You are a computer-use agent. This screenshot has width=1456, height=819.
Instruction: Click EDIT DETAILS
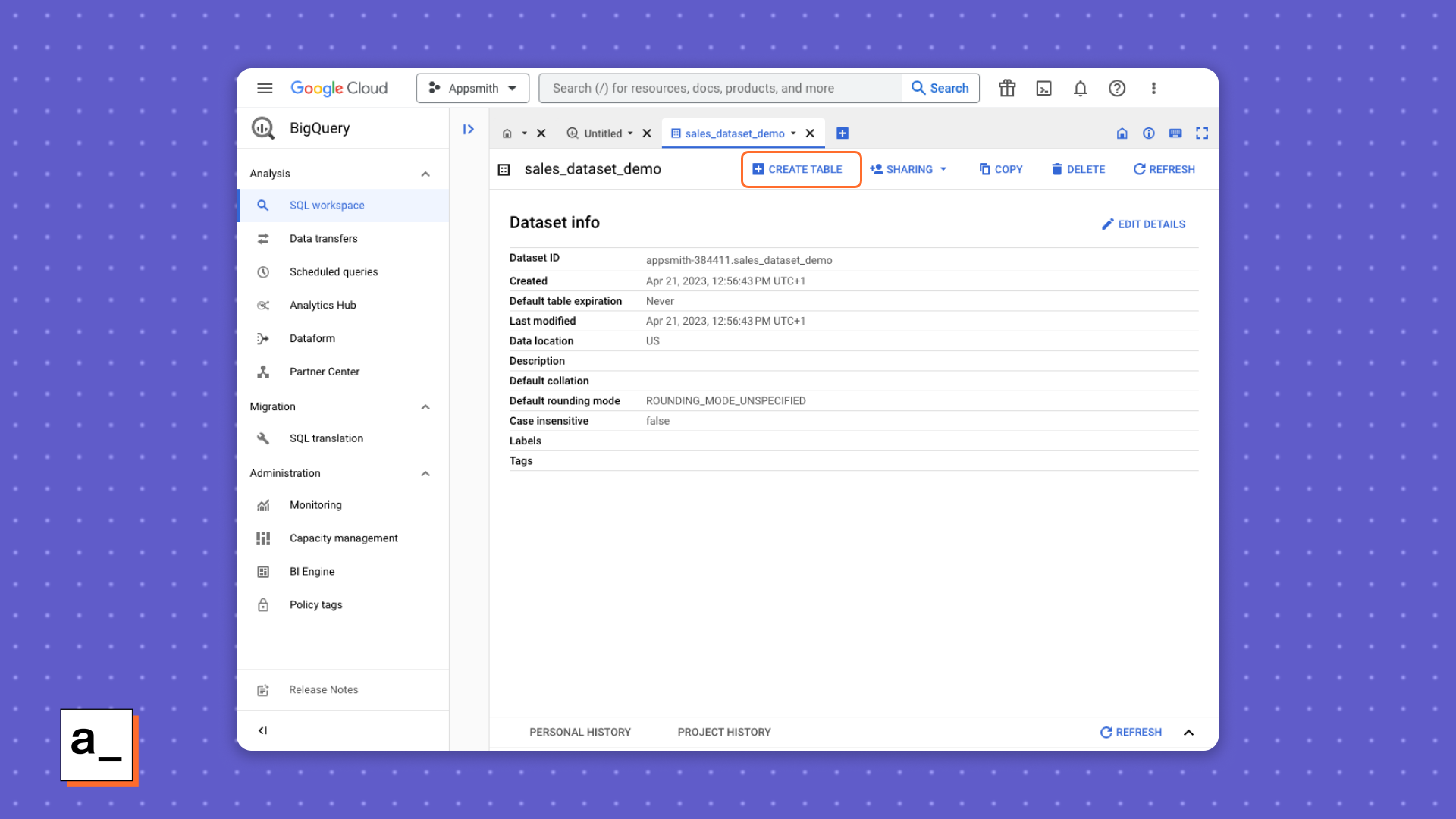[x=1144, y=224]
